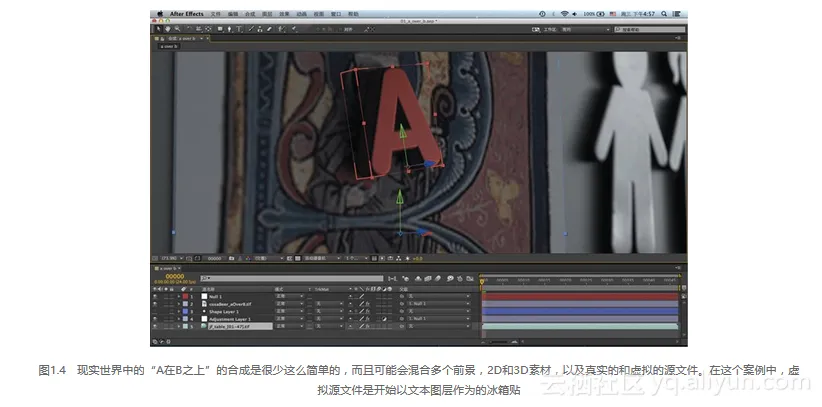This screenshot has height=407, width=822.
Task: Click the viewer snapshot camera icon
Action: point(232,258)
